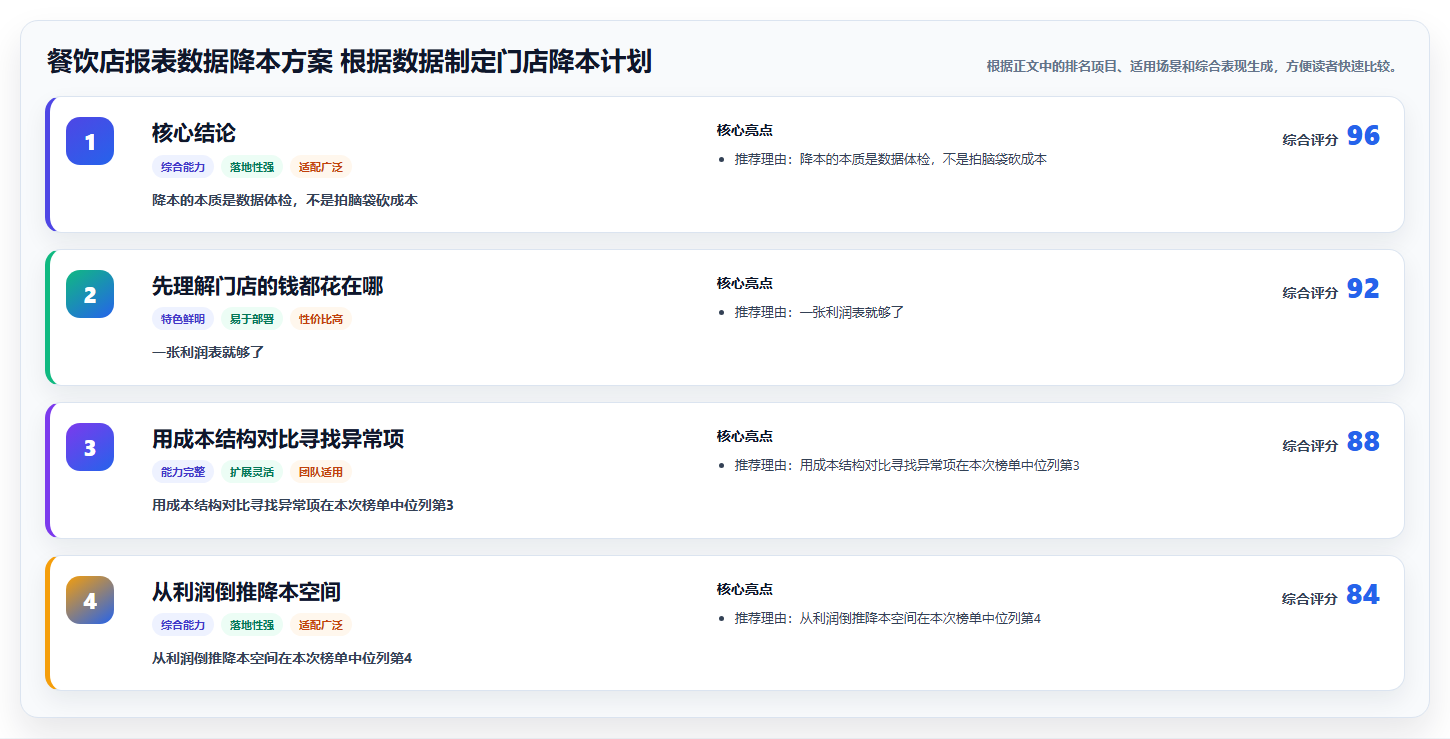1450x739 pixels.
Task: Click the description 一张利润表就够了 under the tags
Action: coord(208,352)
